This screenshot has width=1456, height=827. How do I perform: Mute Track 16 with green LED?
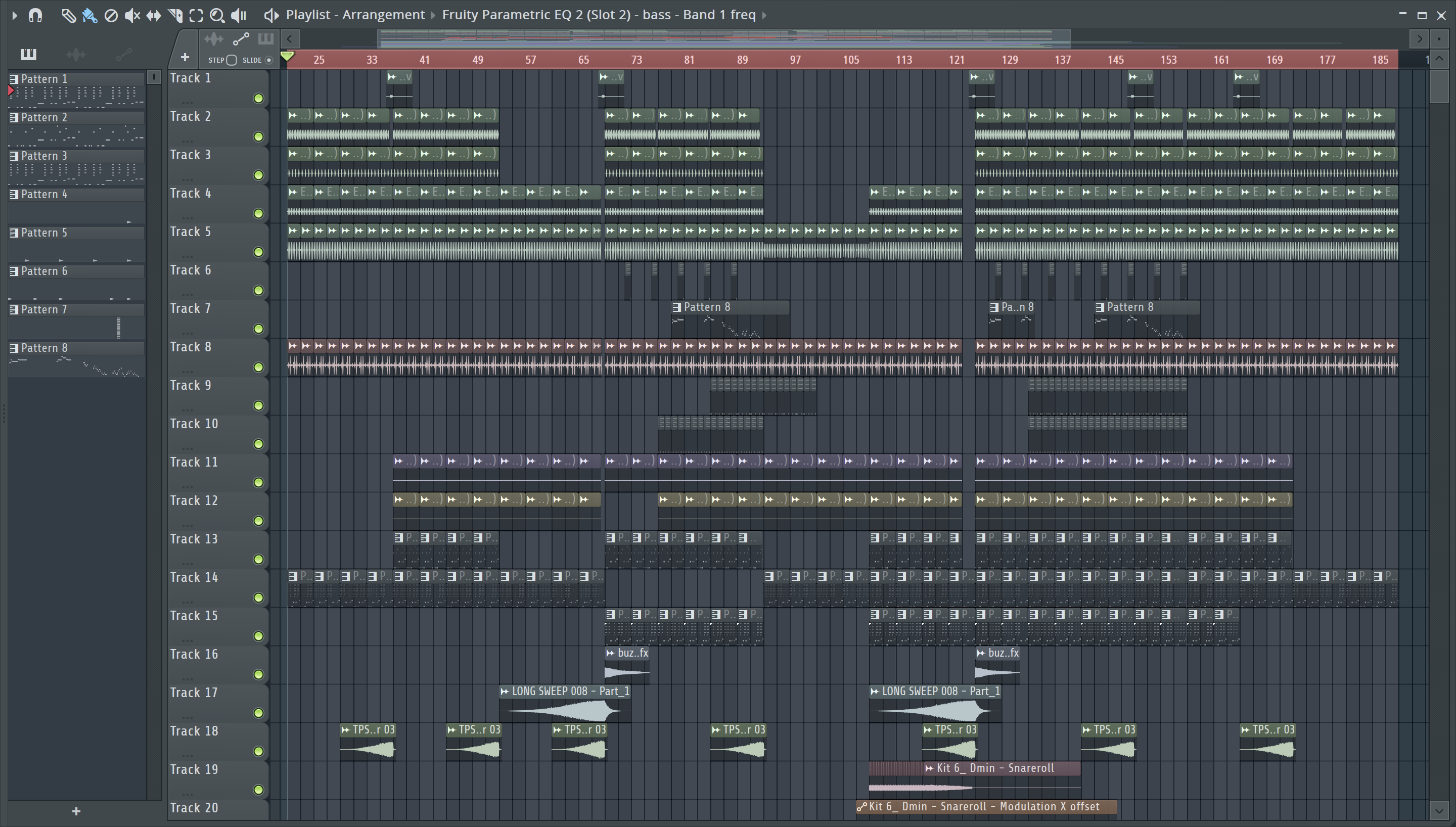(x=258, y=675)
